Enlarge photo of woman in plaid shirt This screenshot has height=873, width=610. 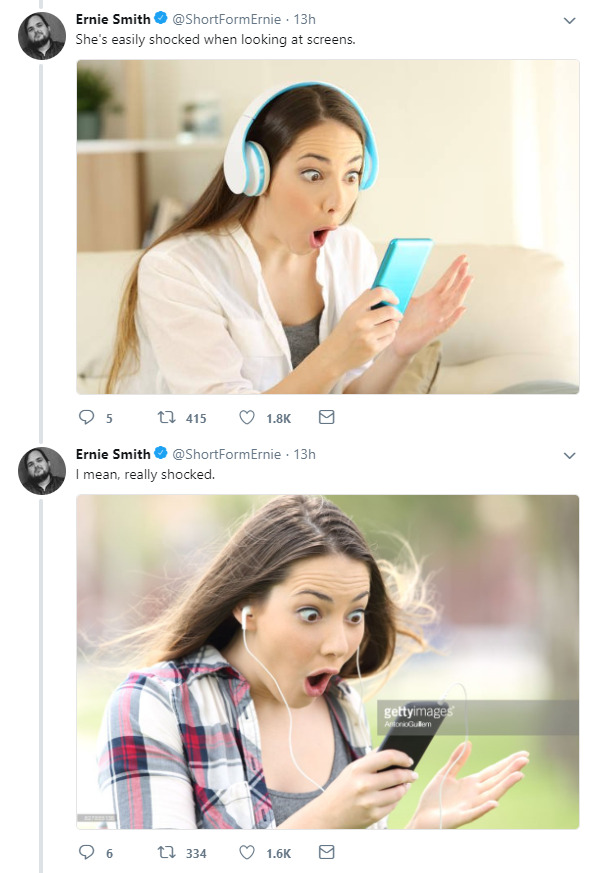328,662
